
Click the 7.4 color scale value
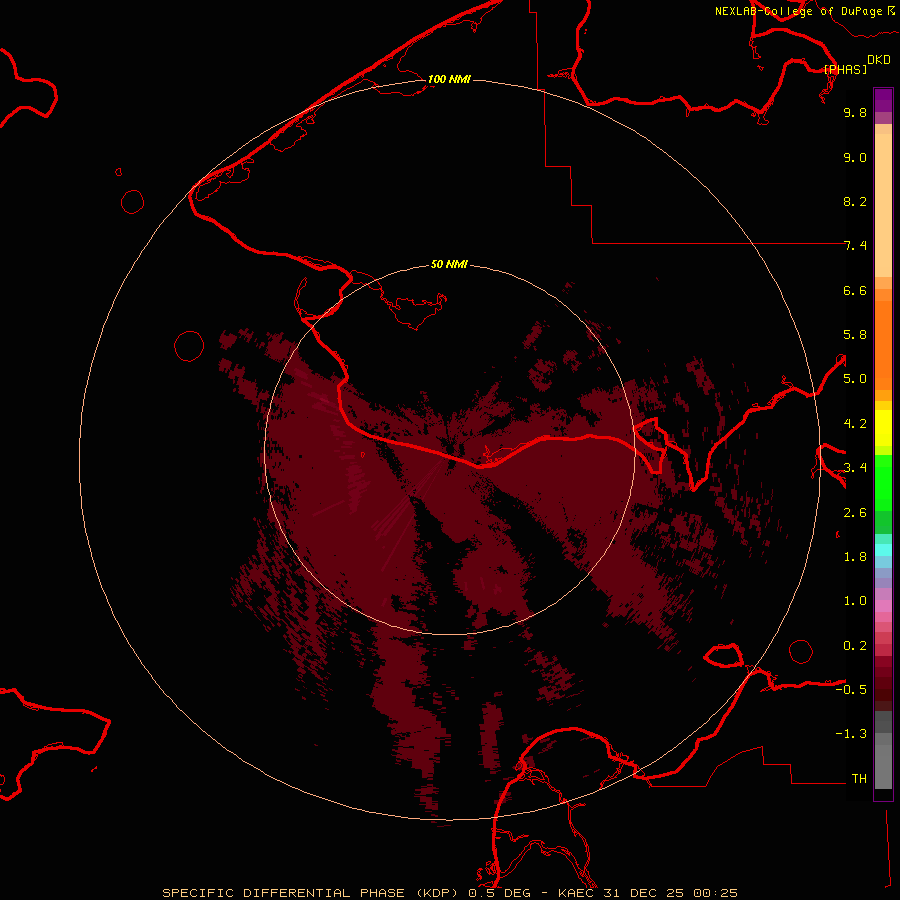click(x=855, y=246)
